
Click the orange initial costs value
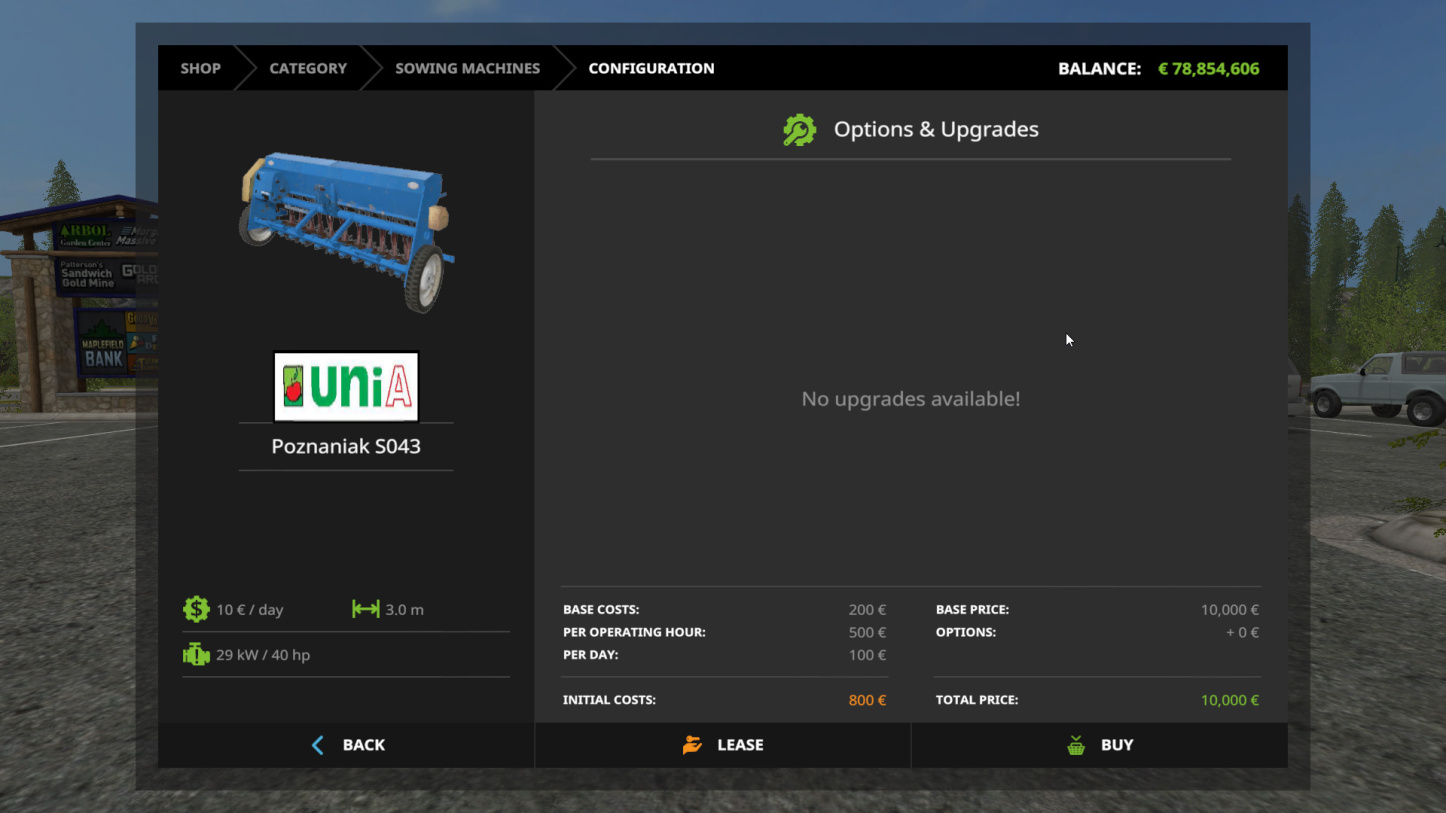867,700
